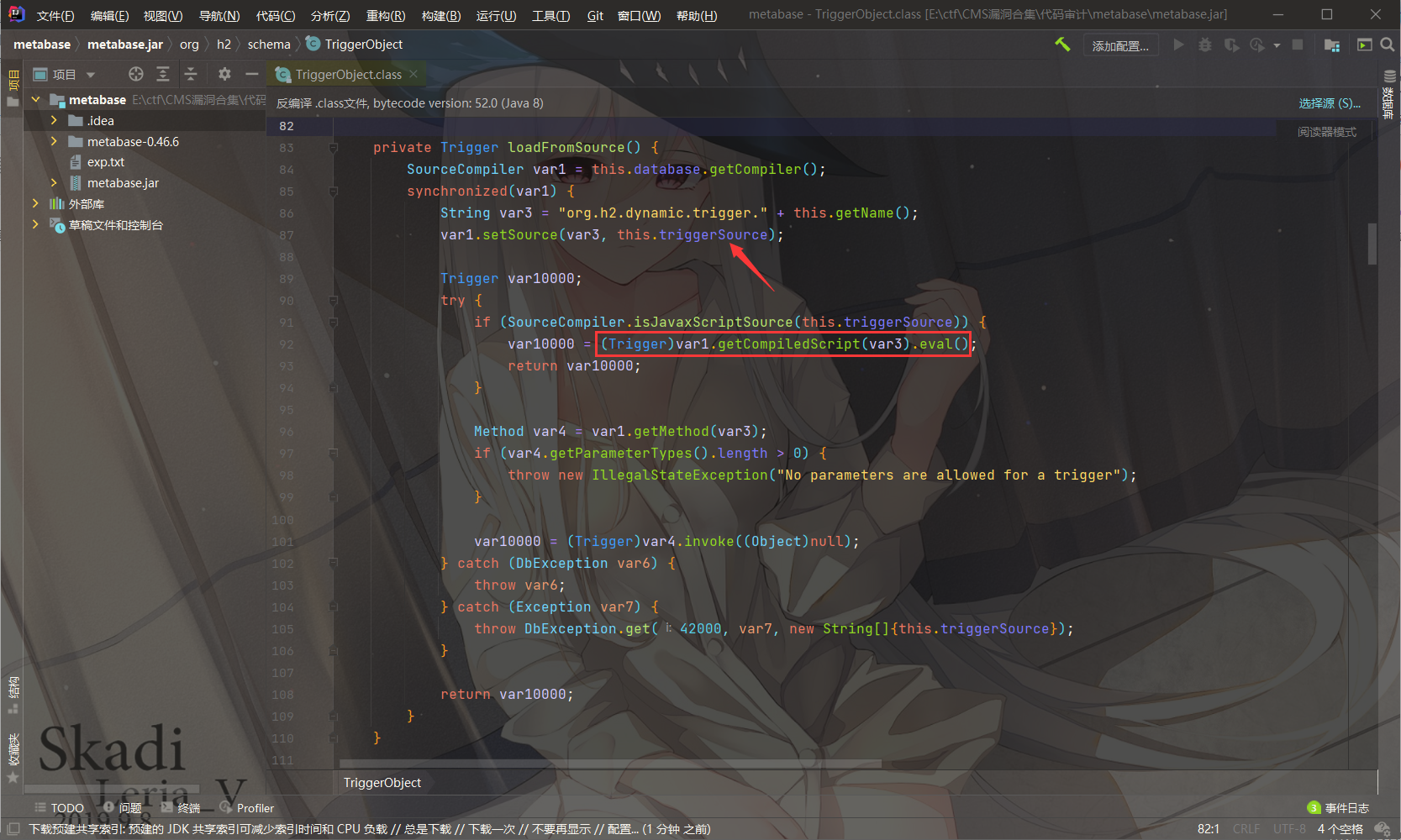Click the schema breadcrumb
The width and height of the screenshot is (1401, 840).
pos(269,45)
